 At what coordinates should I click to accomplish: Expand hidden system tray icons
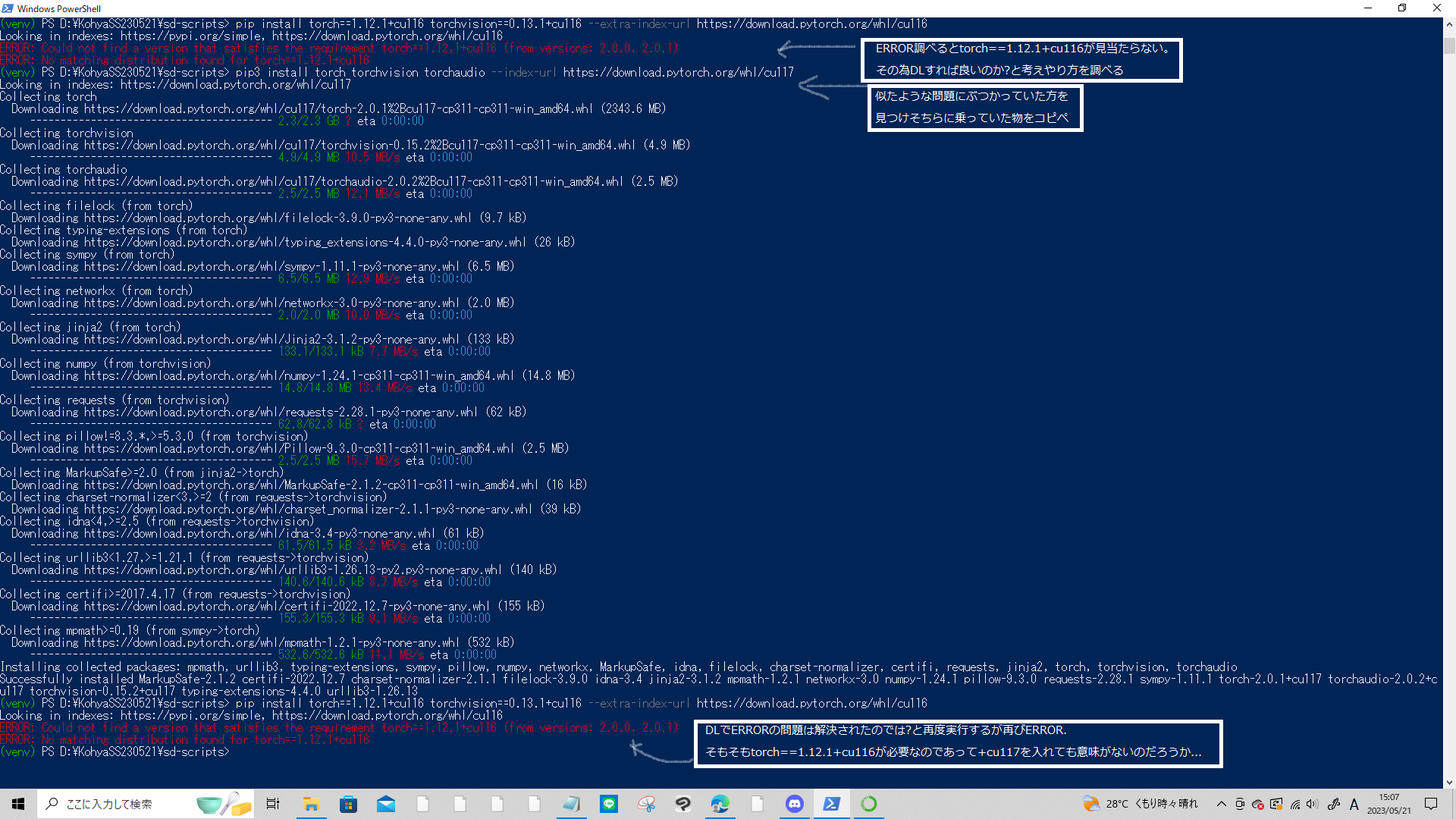[x=1221, y=804]
